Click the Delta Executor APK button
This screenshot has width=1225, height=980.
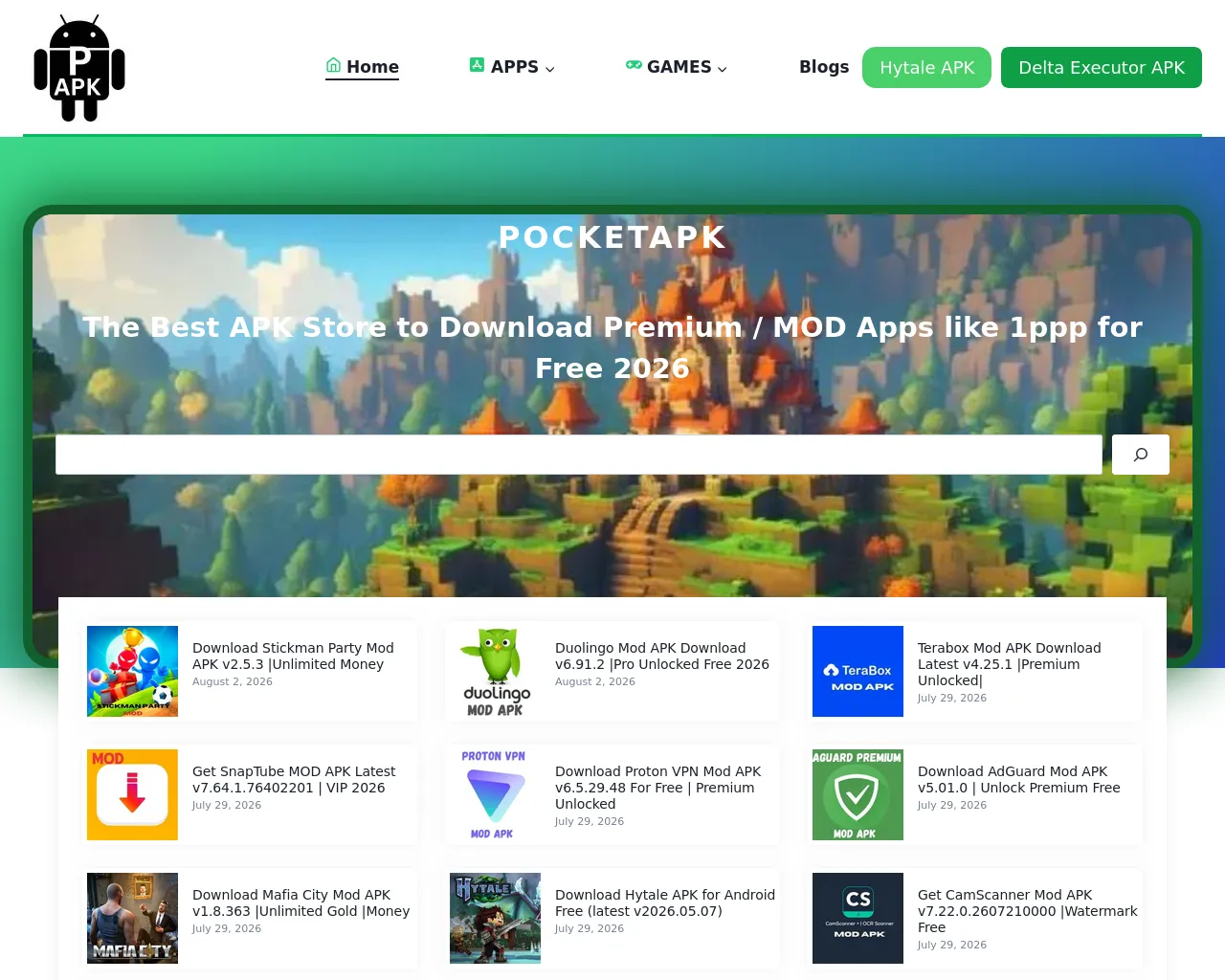[1102, 68]
